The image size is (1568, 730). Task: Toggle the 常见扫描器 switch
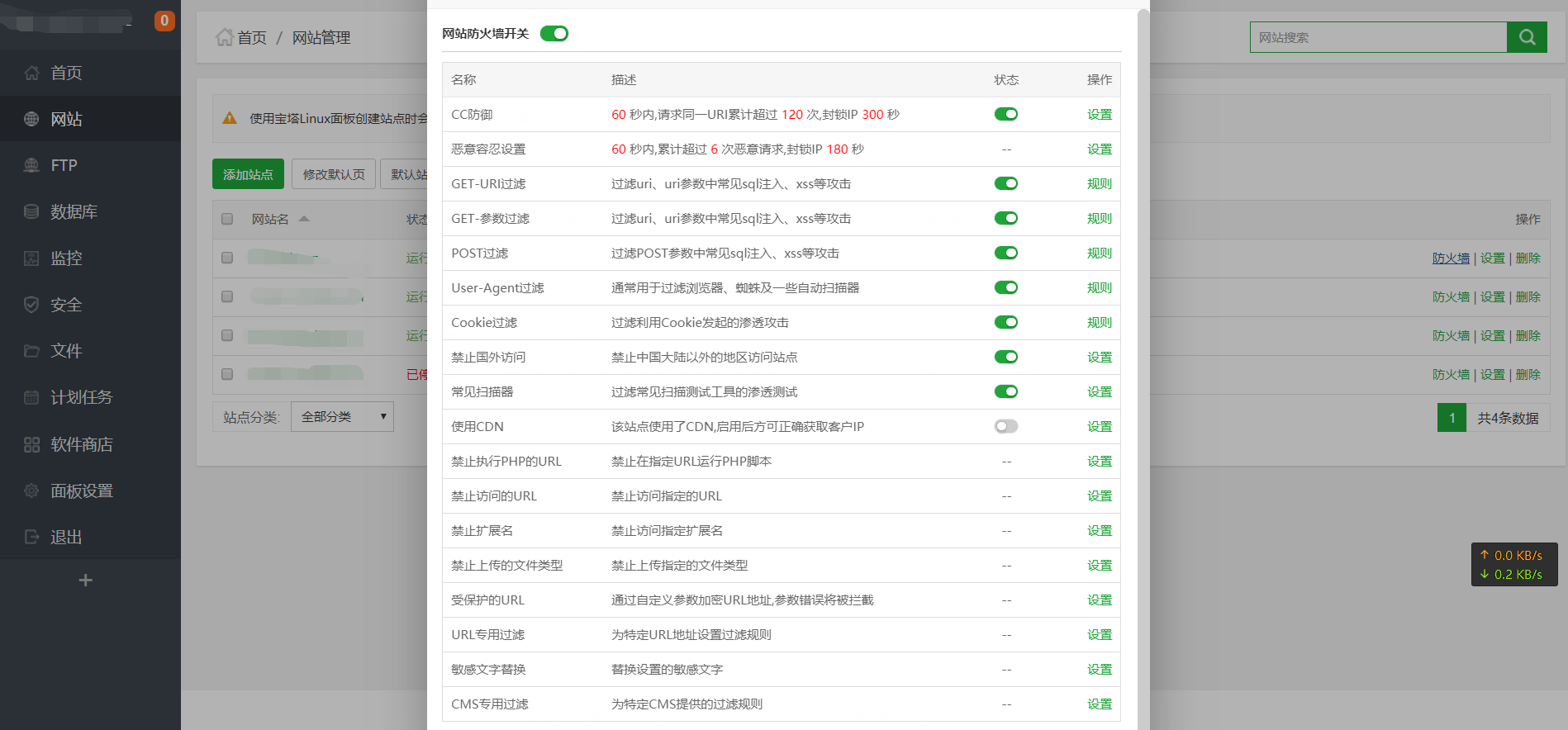click(1006, 391)
